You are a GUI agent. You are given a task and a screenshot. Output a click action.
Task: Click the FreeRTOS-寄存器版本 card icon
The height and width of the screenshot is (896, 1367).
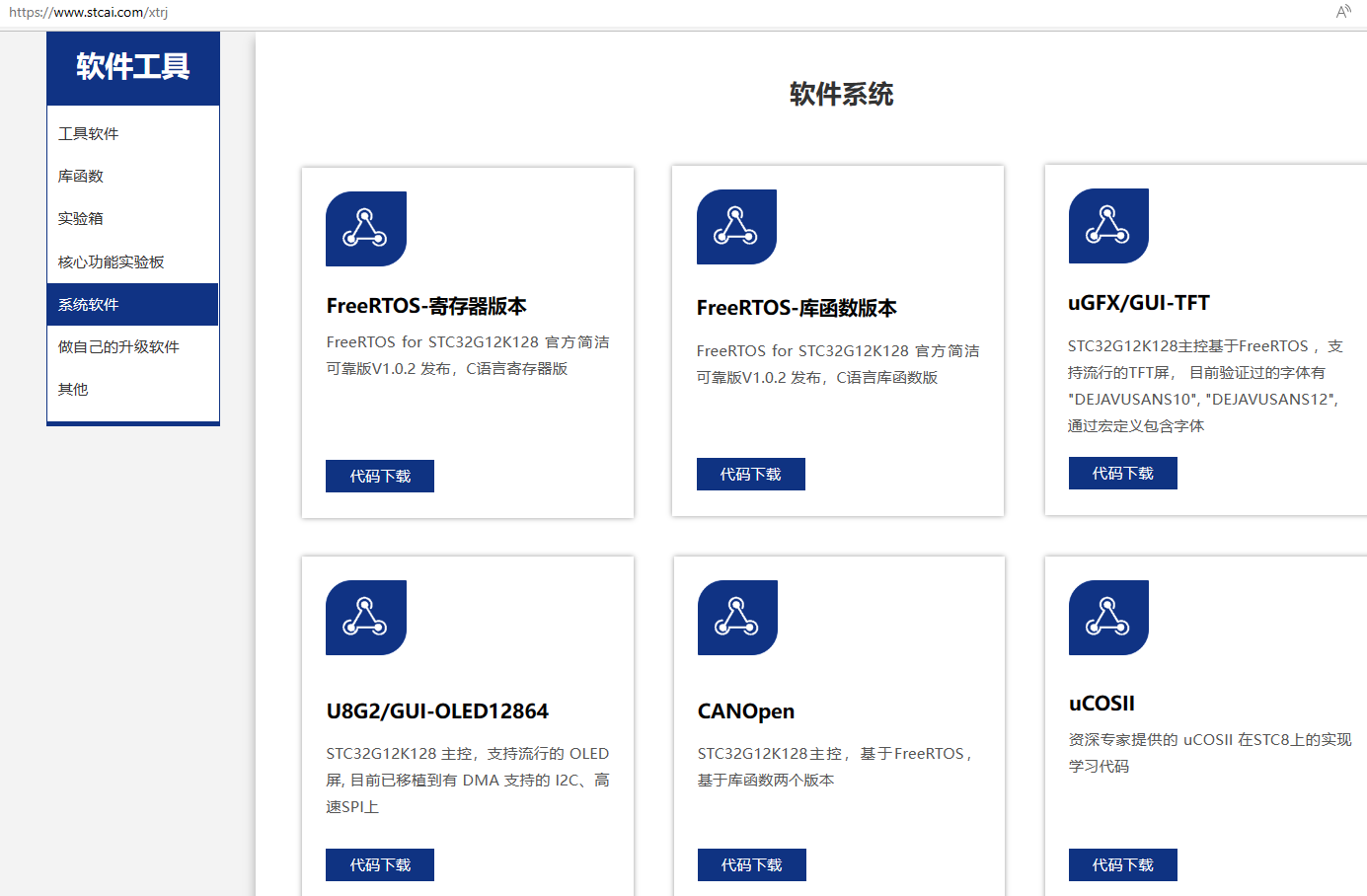coord(366,229)
